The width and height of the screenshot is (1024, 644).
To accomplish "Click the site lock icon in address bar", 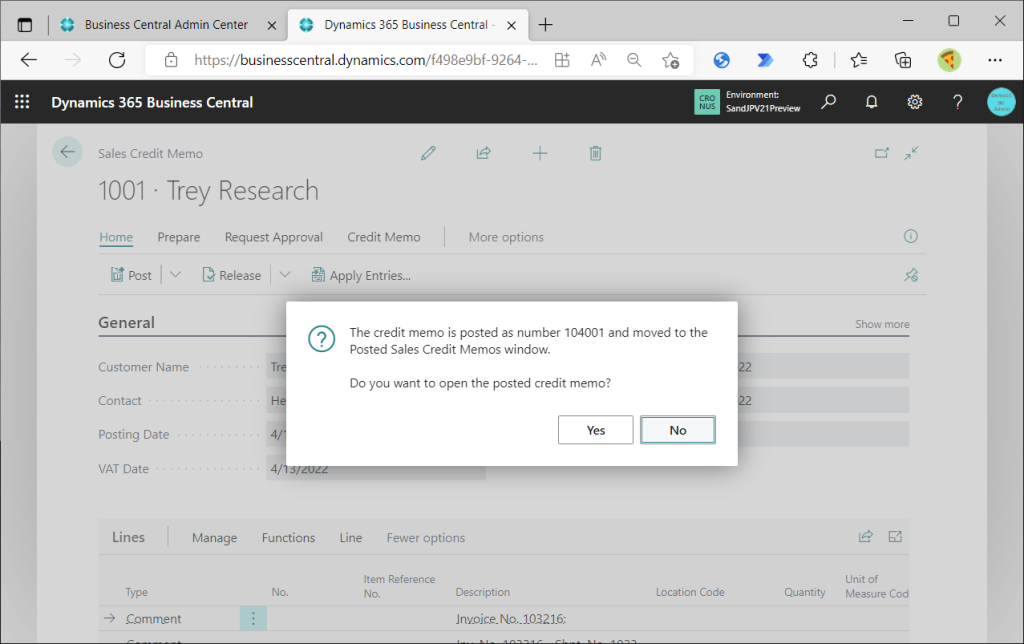I will click(171, 60).
